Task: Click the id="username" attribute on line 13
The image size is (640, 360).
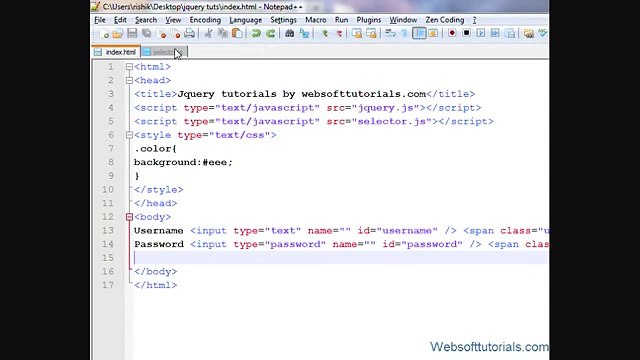Action: click(x=398, y=231)
